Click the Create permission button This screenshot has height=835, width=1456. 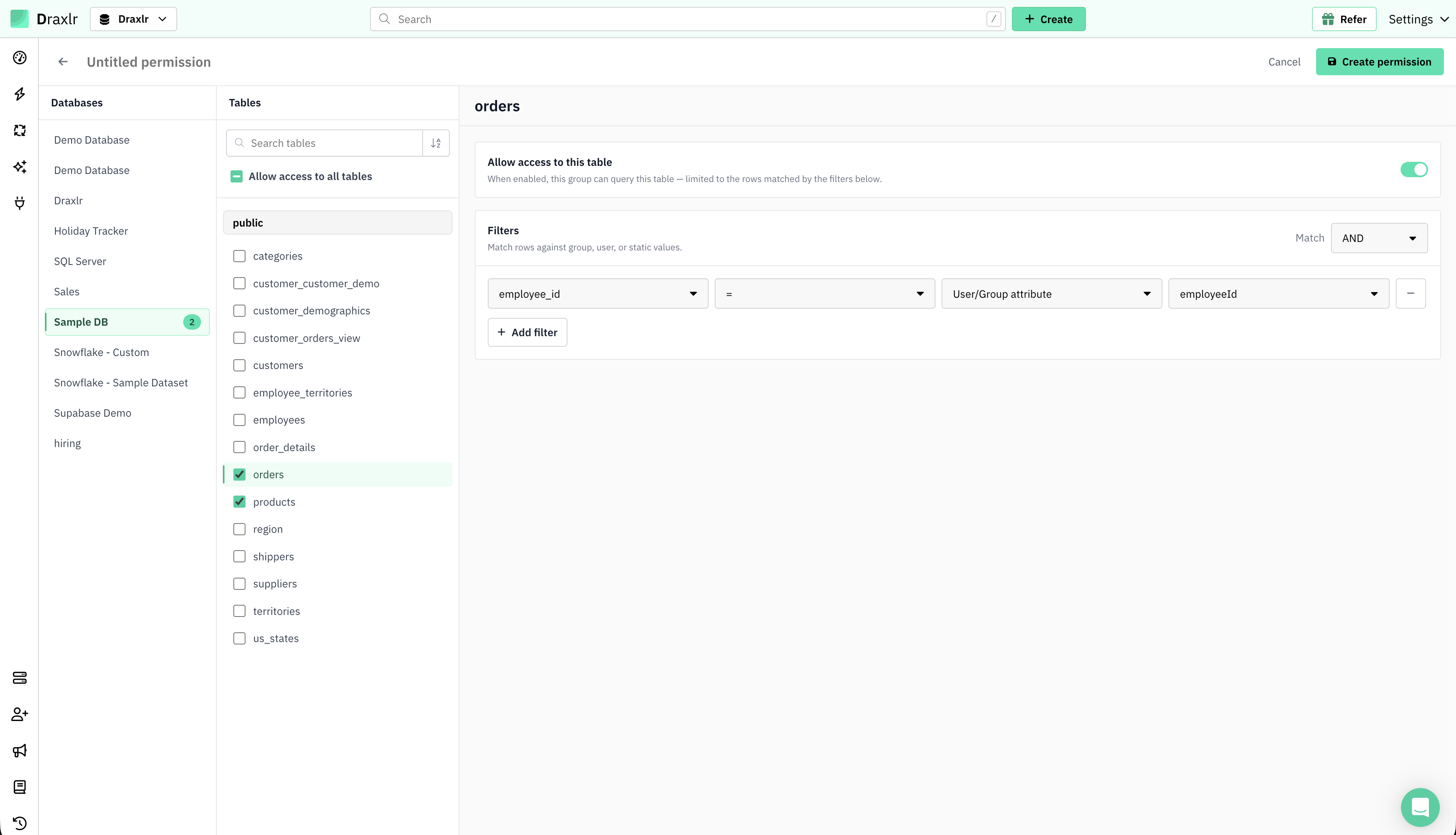pyautogui.click(x=1379, y=62)
